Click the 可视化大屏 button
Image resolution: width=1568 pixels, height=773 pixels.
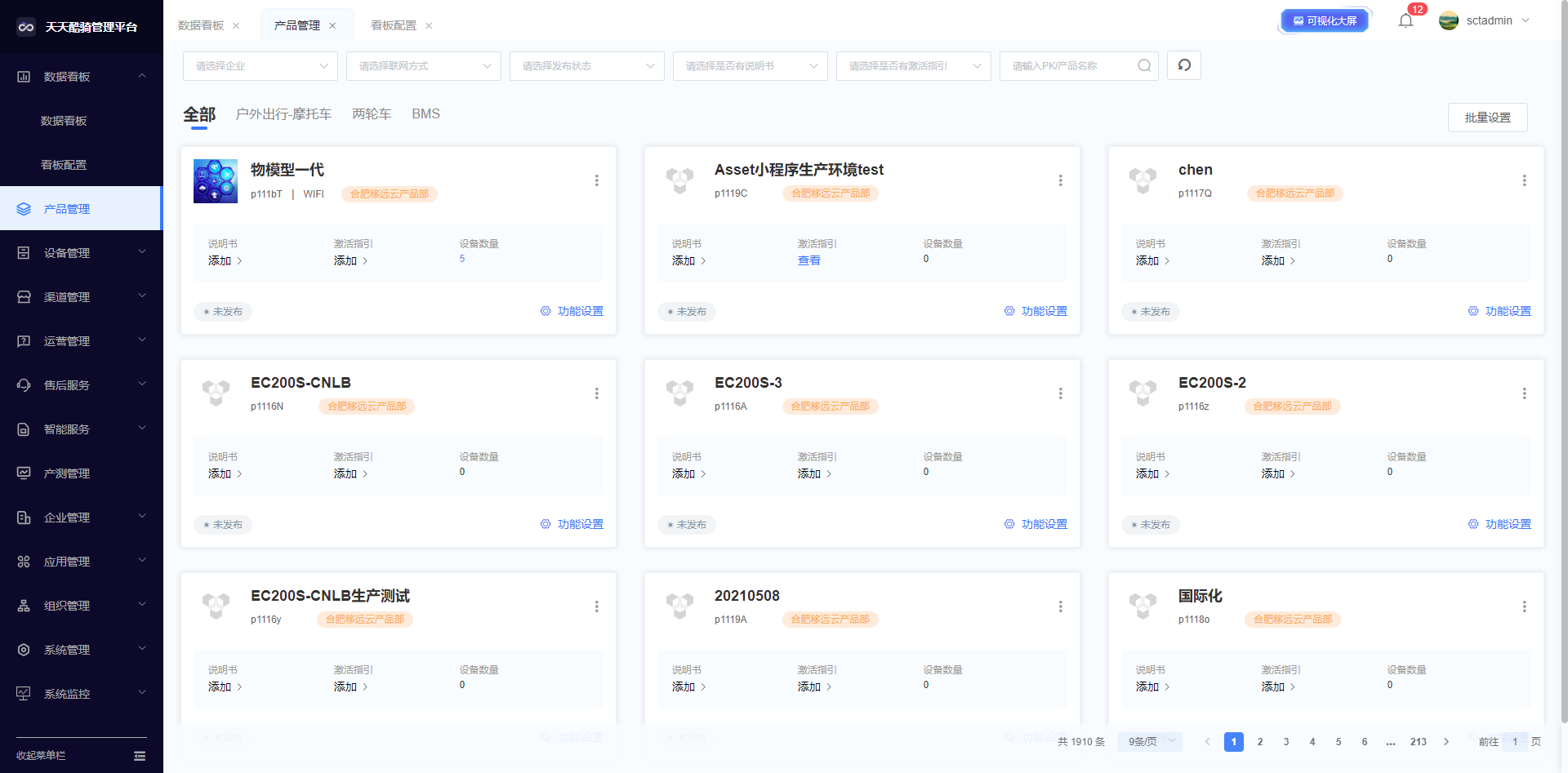1324,21
